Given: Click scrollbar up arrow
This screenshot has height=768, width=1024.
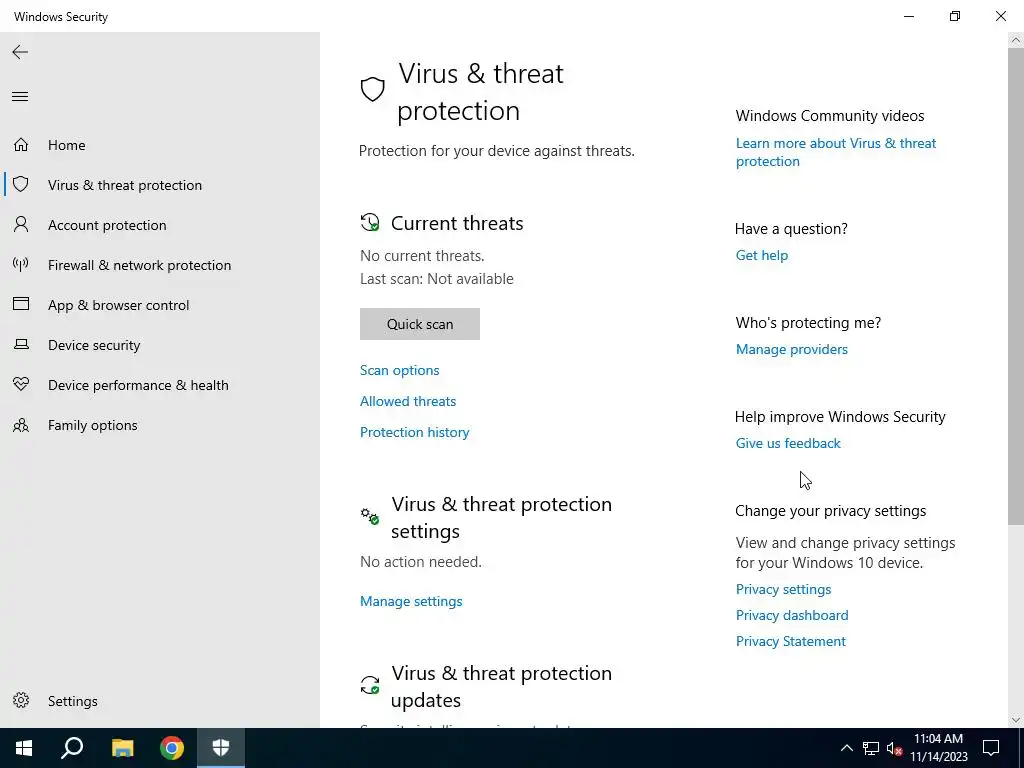Looking at the screenshot, I should (x=1016, y=40).
